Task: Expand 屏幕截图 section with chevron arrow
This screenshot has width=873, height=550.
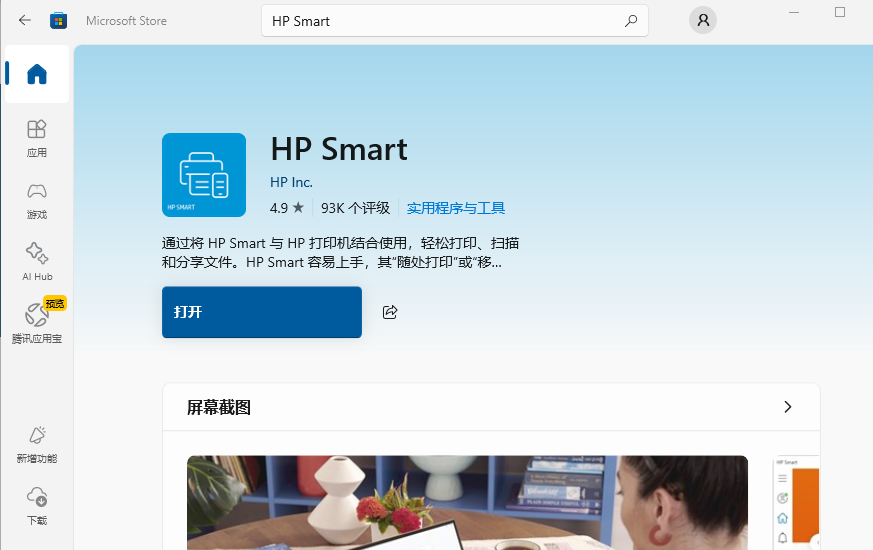Action: pyautogui.click(x=787, y=407)
